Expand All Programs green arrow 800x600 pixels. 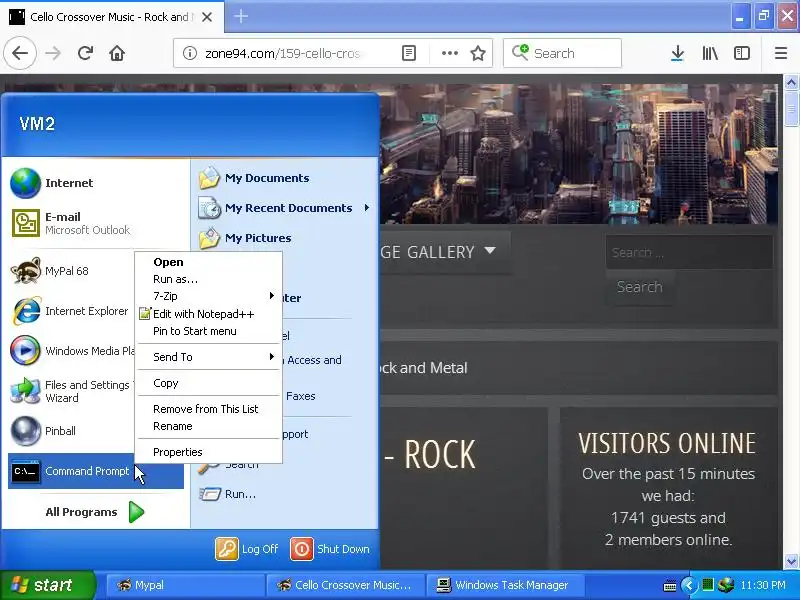(x=136, y=512)
